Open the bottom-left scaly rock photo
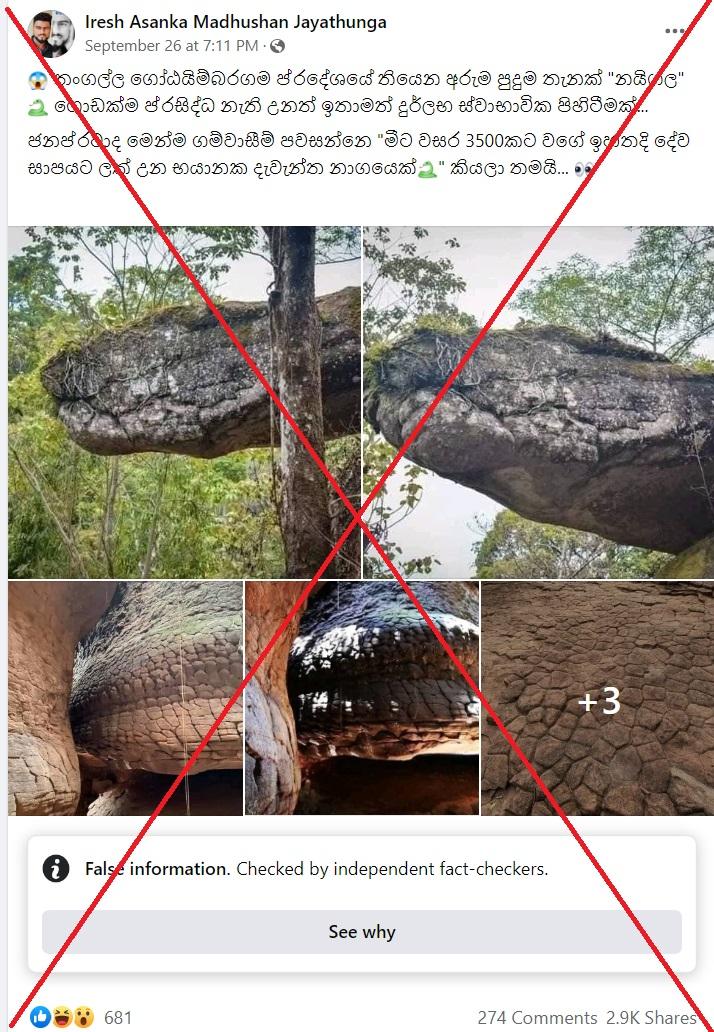The height and width of the screenshot is (1032, 714). click(x=126, y=698)
